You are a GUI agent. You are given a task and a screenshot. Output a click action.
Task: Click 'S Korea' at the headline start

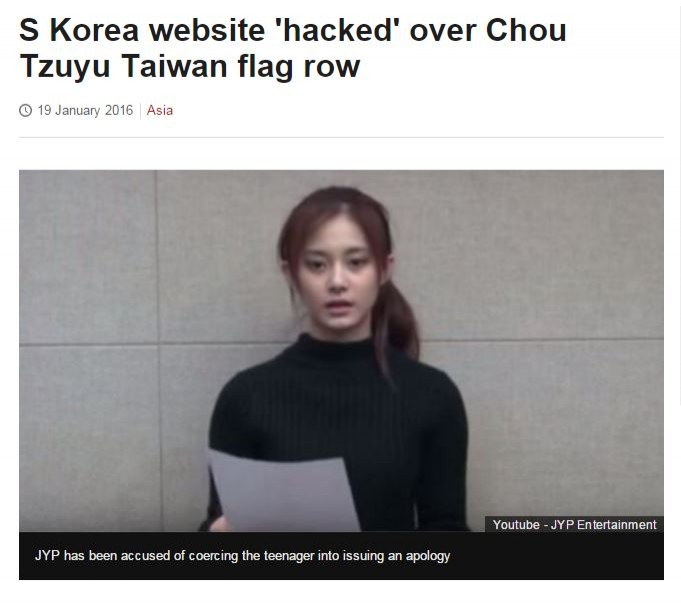79,30
